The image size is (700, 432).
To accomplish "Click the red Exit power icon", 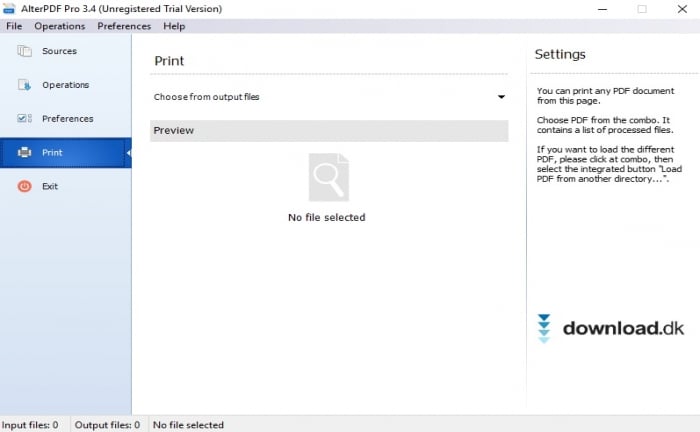I will pos(24,187).
